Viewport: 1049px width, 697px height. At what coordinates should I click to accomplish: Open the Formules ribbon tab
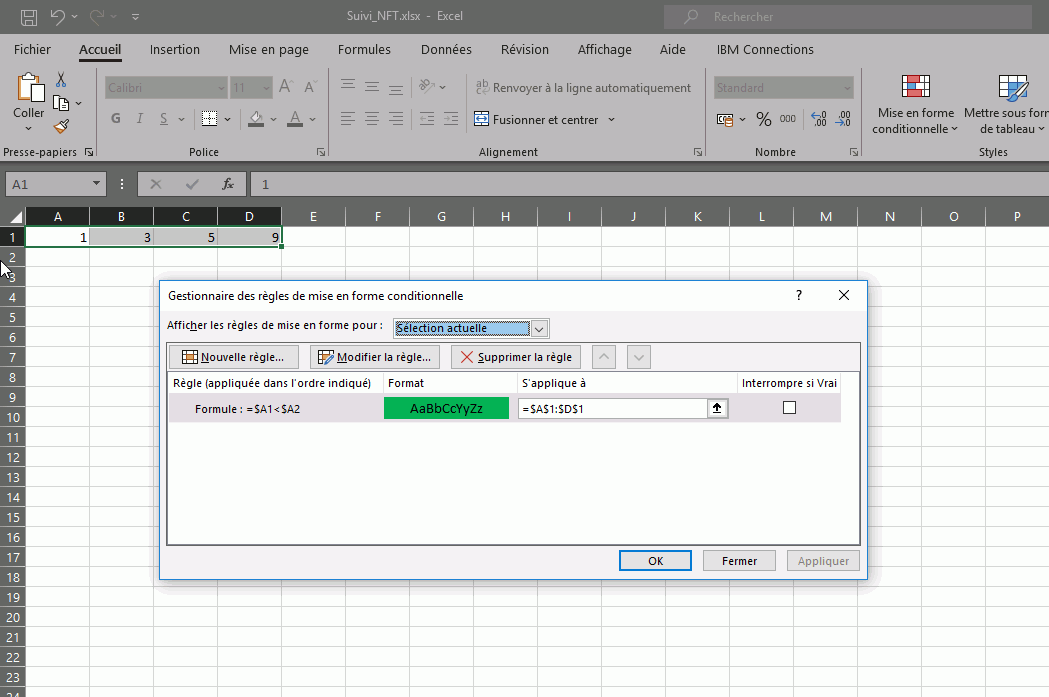[x=364, y=49]
